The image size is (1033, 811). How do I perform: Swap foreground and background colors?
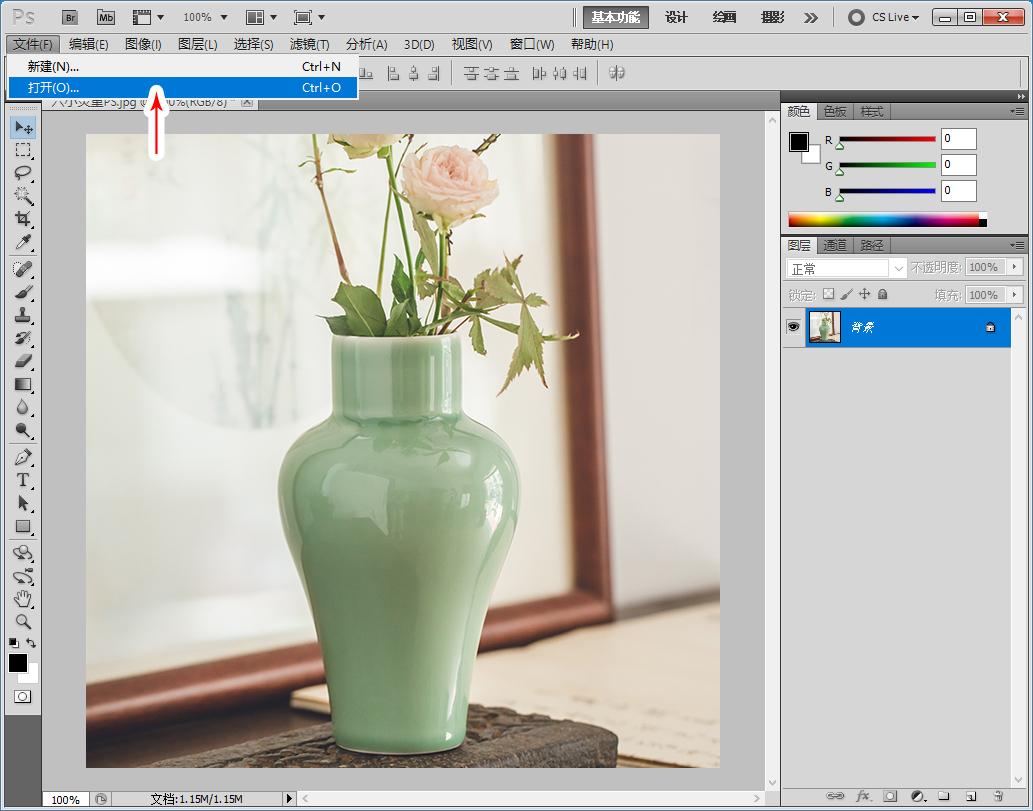(x=31, y=642)
